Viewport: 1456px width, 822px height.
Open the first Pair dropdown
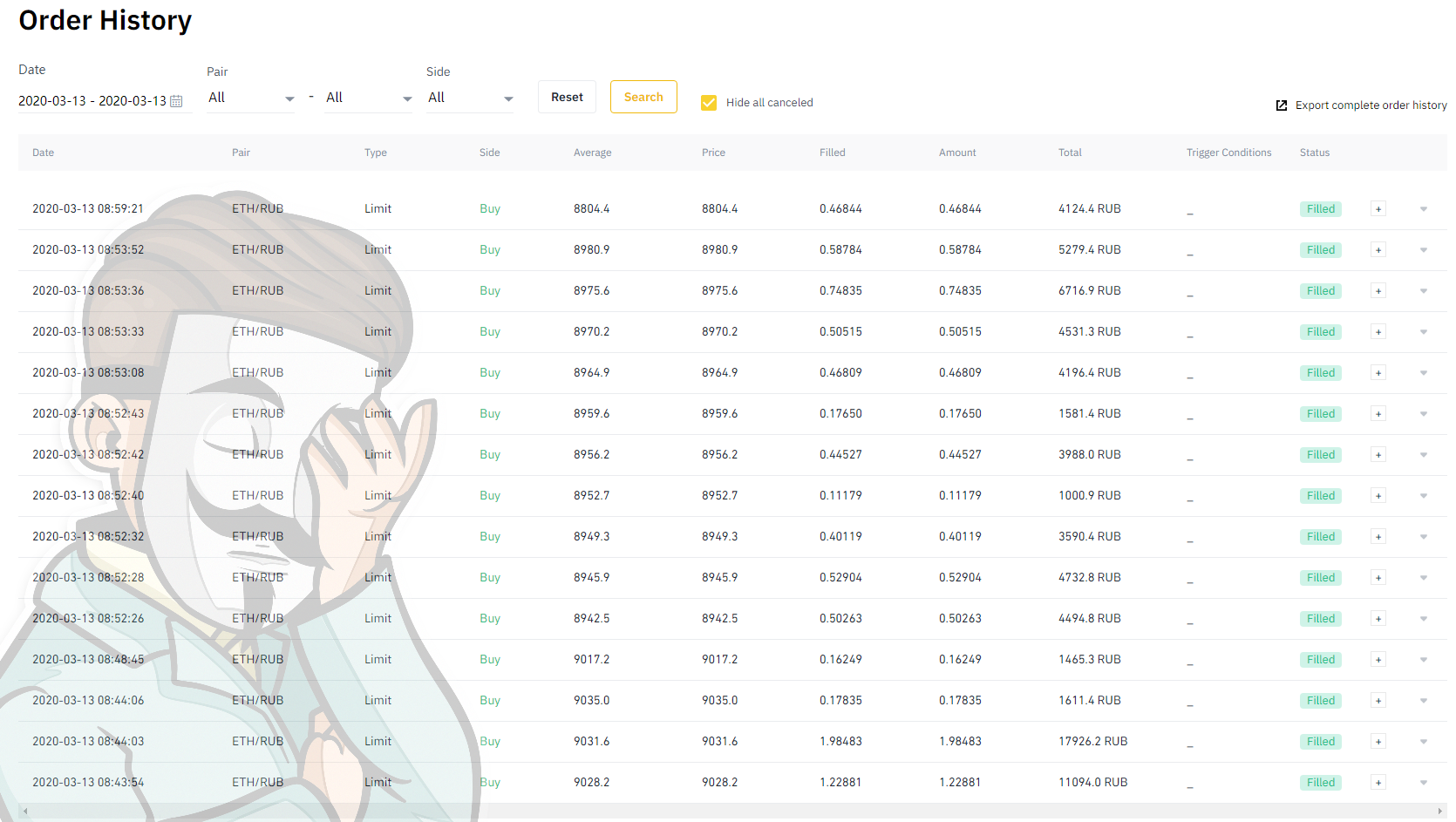251,98
